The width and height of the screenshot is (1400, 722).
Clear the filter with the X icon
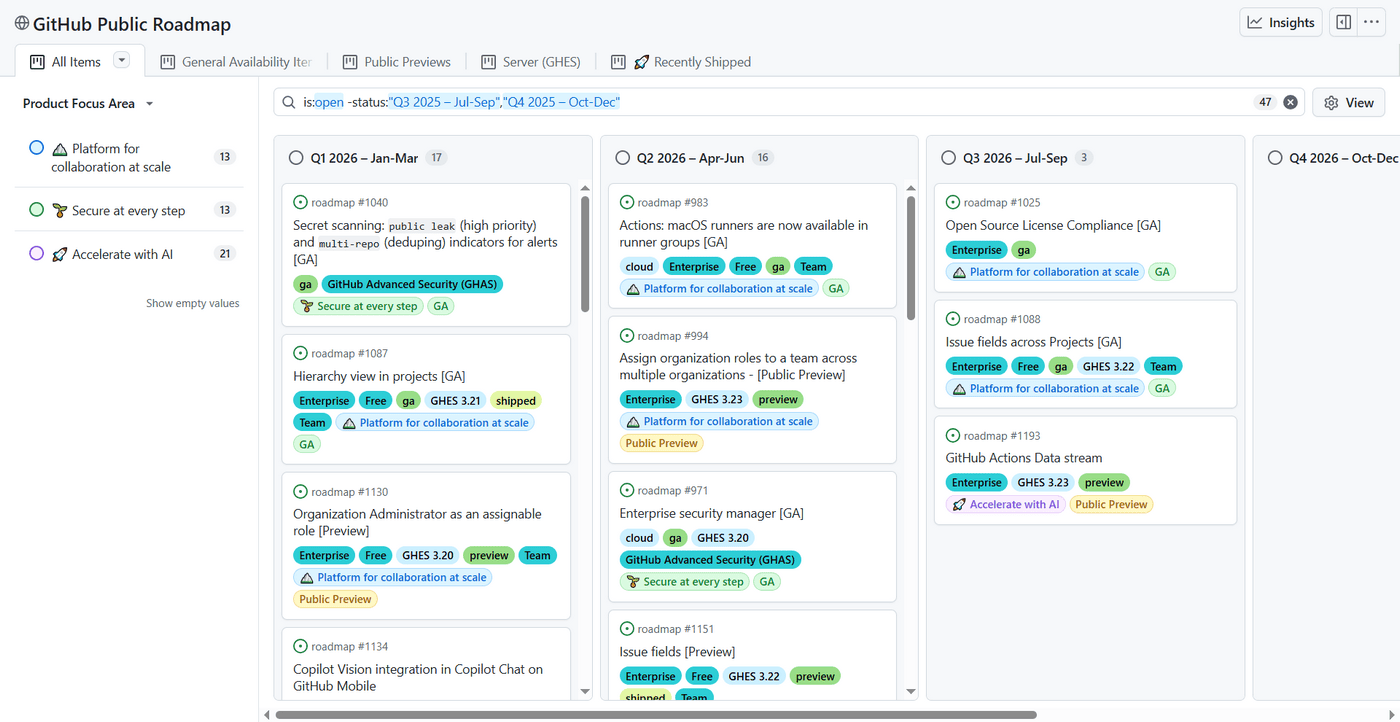[x=1291, y=102]
